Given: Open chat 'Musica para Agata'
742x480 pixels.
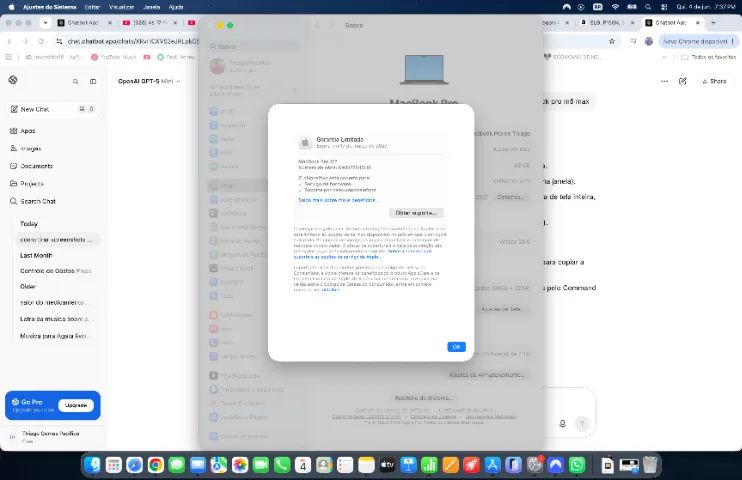Looking at the screenshot, I should pos(56,336).
